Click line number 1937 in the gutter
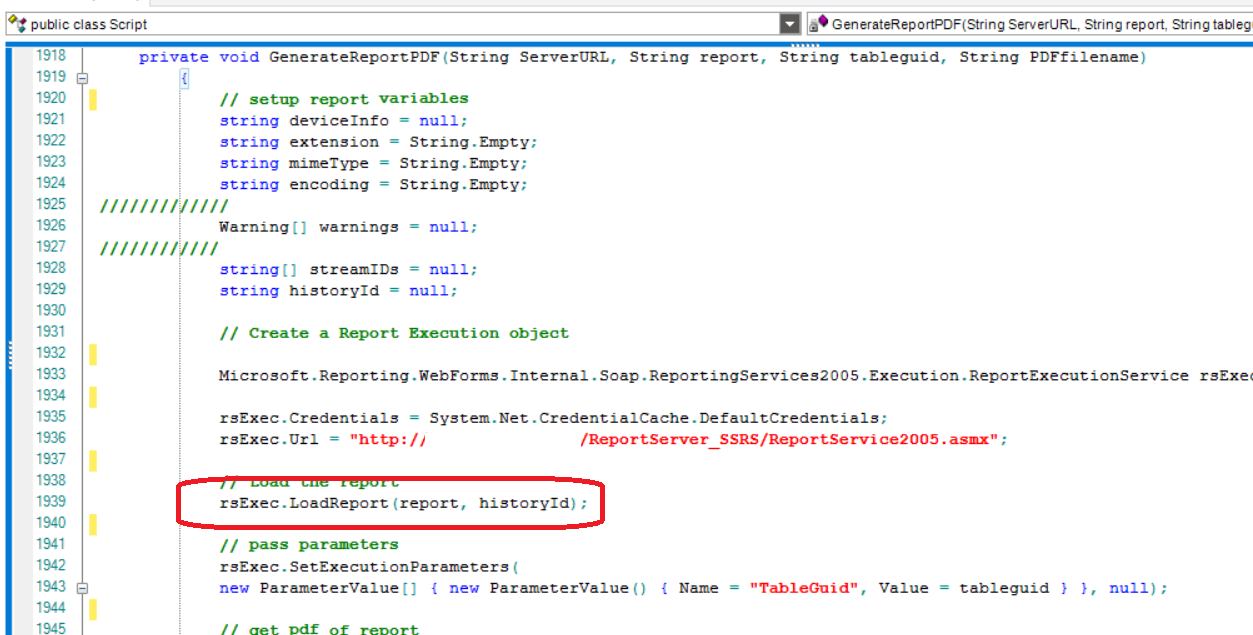Image resolution: width=1253 pixels, height=635 pixels. [x=50, y=459]
